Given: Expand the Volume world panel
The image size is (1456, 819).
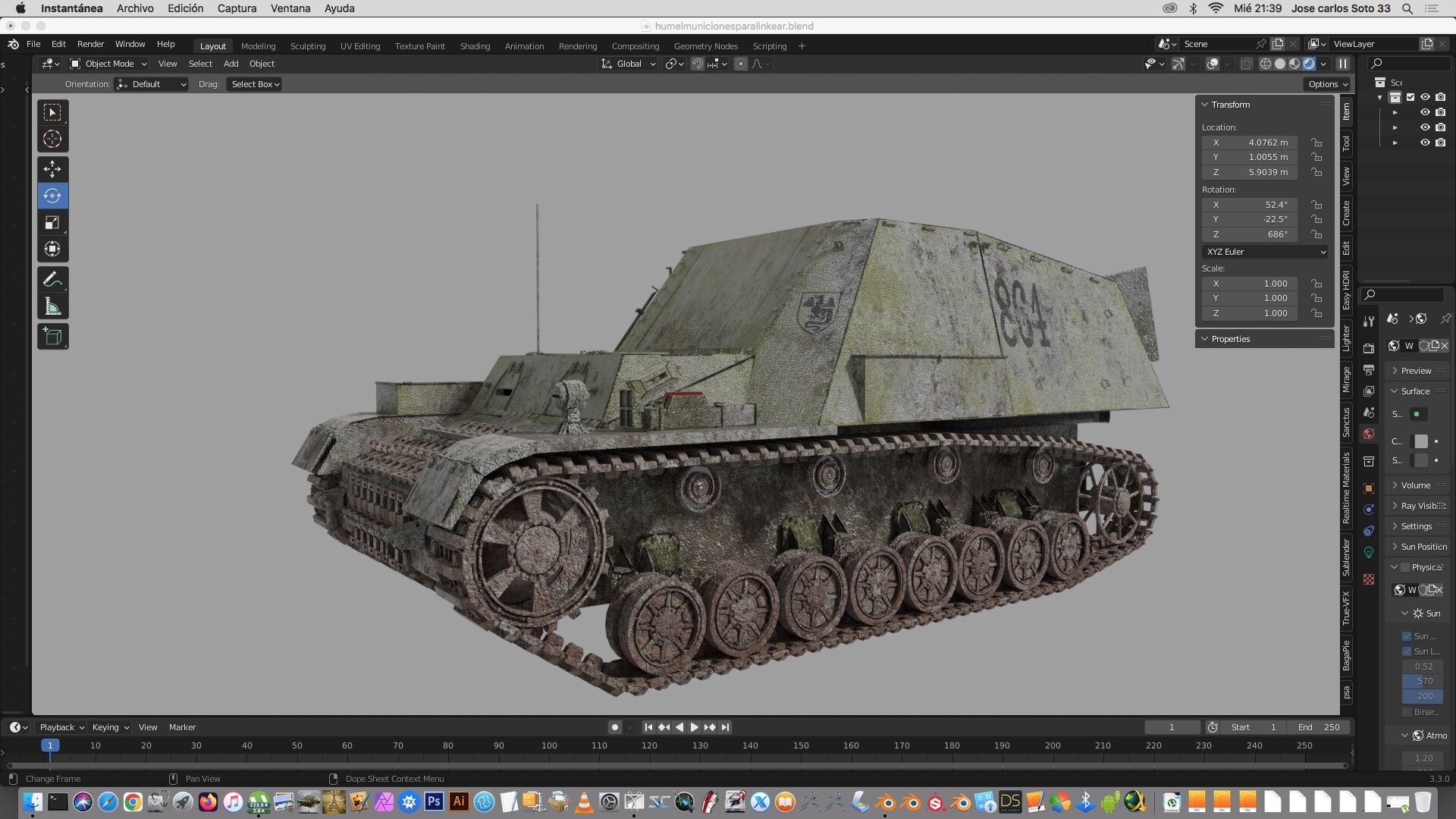Looking at the screenshot, I should [1415, 485].
